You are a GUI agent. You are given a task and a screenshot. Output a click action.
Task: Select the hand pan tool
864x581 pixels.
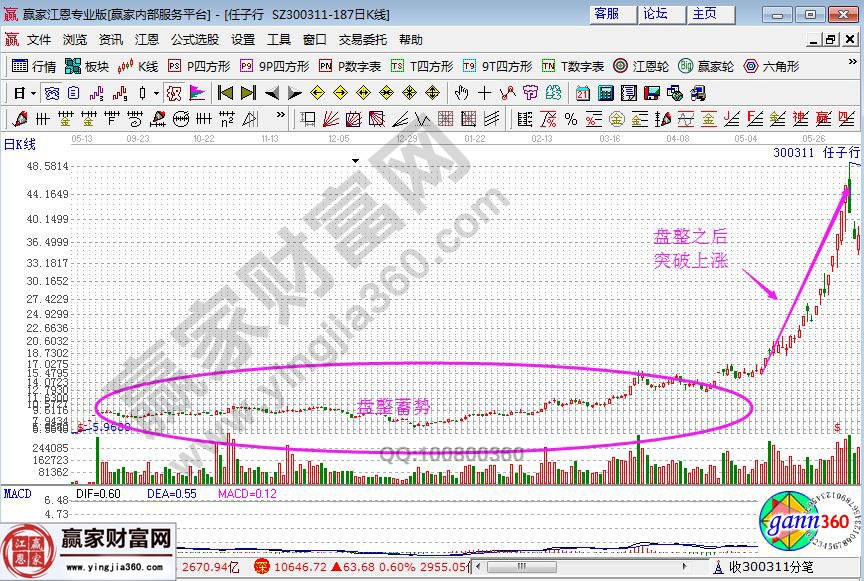click(x=461, y=93)
